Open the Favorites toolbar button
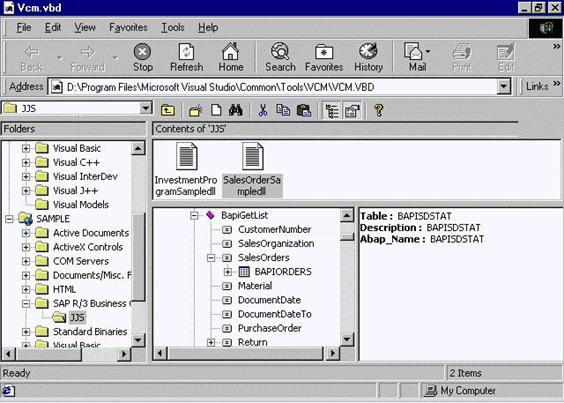Screen dimensions: 564x403 click(324, 57)
